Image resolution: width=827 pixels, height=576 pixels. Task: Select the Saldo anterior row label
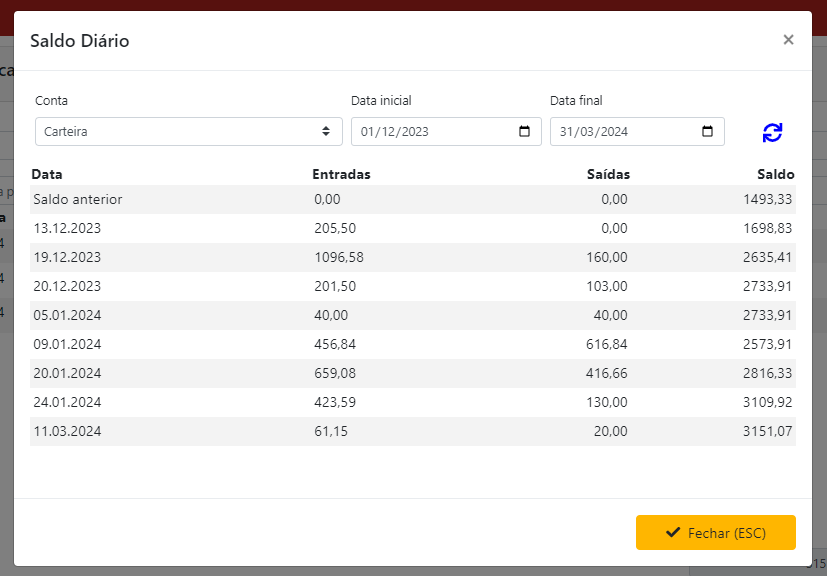[x=77, y=200]
